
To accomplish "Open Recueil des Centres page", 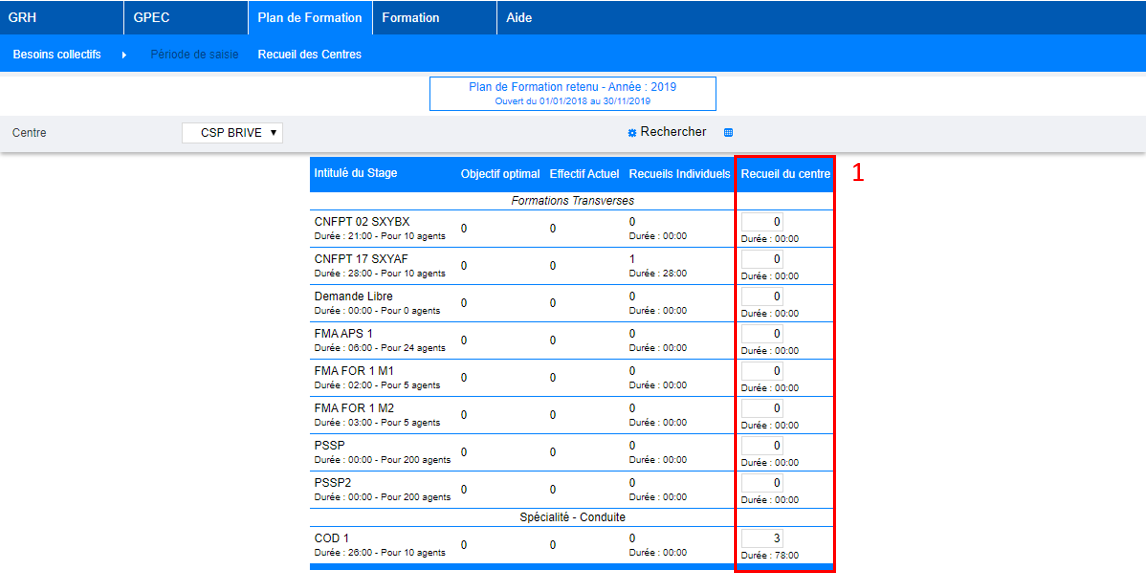I will pos(310,55).
